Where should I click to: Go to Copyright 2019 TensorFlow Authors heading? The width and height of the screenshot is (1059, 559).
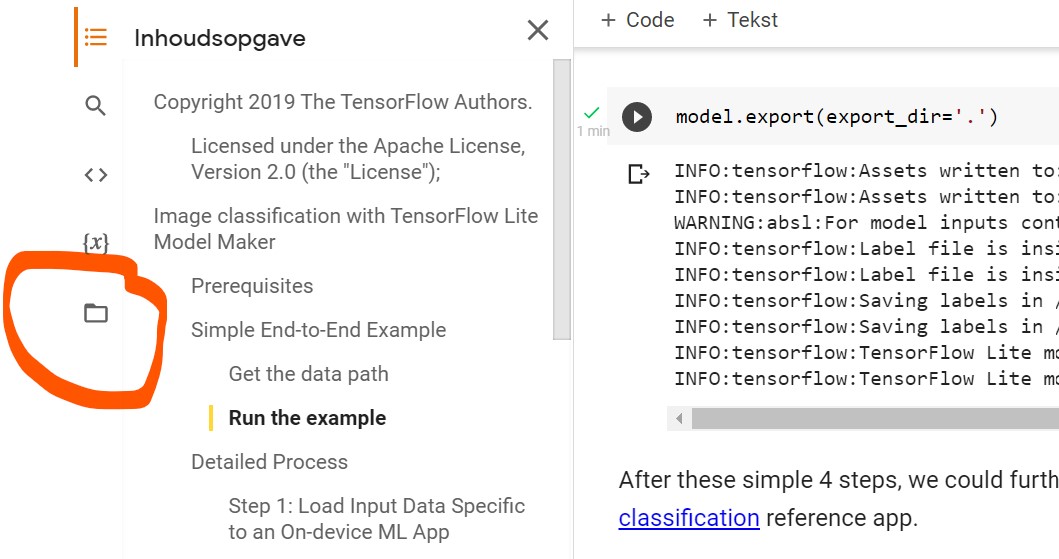pyautogui.click(x=342, y=102)
